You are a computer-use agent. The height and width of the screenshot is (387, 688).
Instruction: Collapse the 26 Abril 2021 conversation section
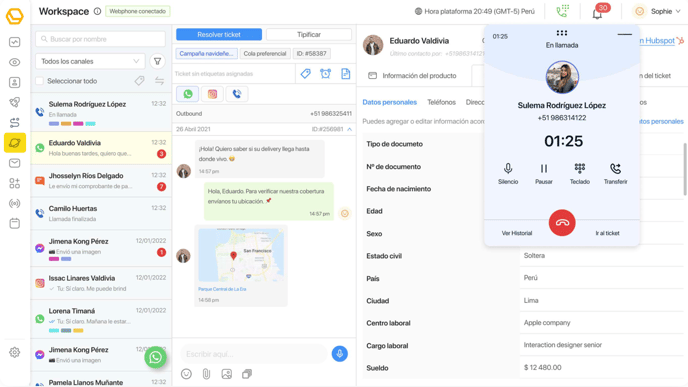tap(349, 129)
